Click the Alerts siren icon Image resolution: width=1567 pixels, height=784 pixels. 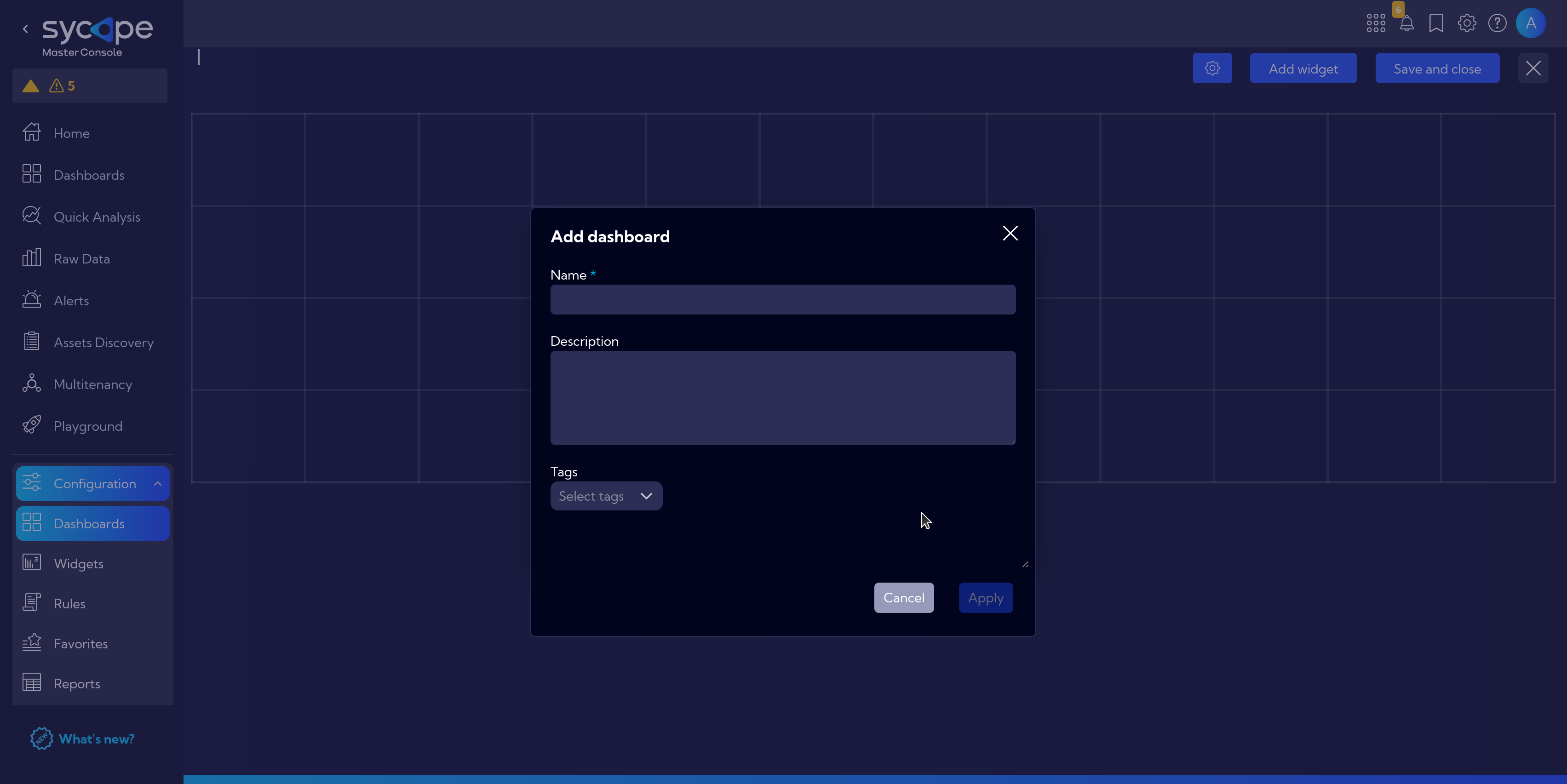pyautogui.click(x=32, y=299)
